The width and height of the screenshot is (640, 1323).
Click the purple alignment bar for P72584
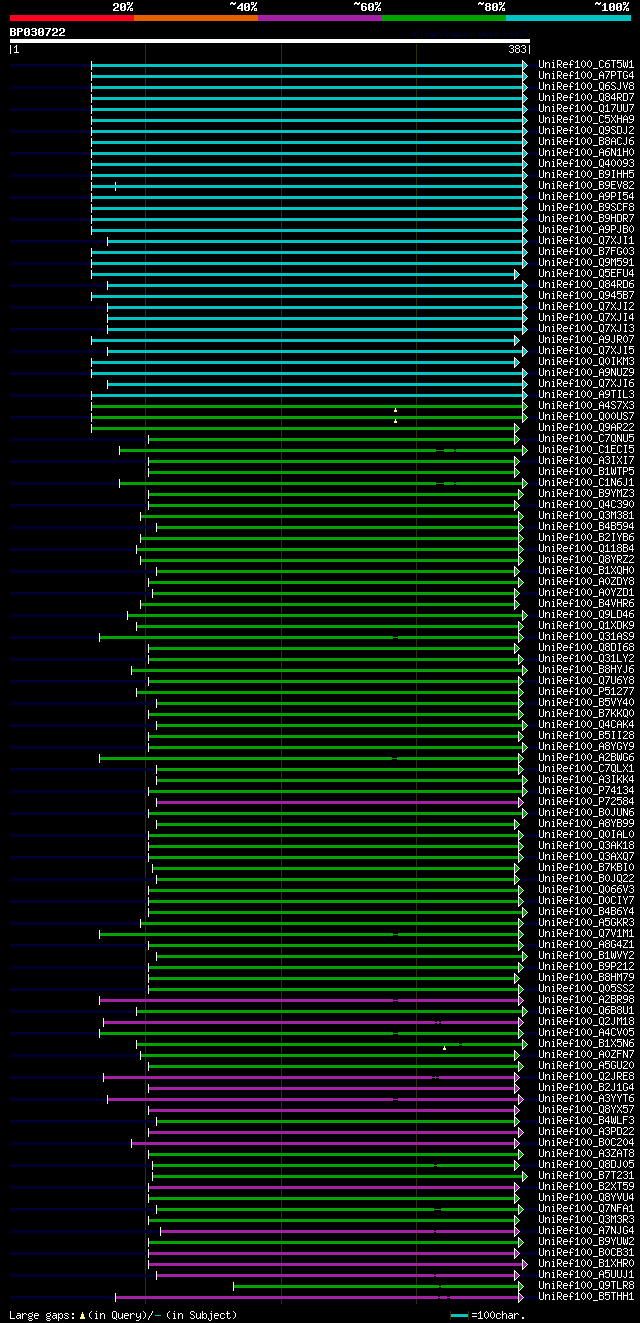tap(340, 801)
